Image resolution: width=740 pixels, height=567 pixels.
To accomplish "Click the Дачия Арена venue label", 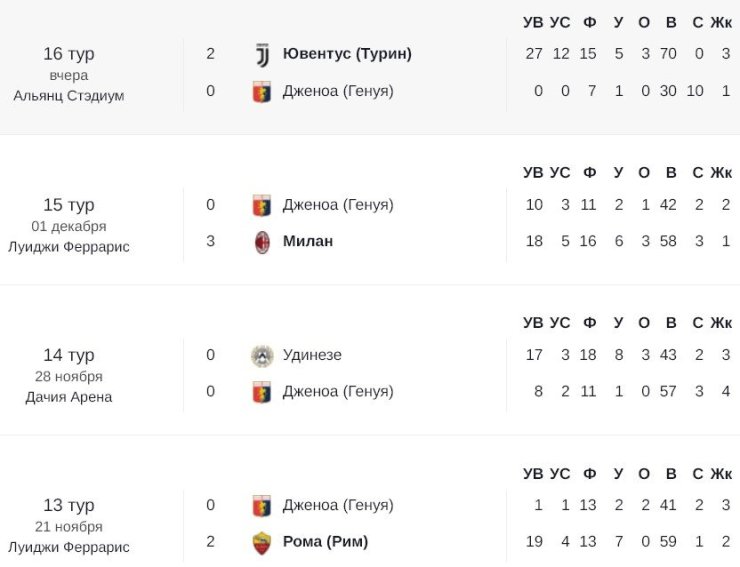I will 69,397.
